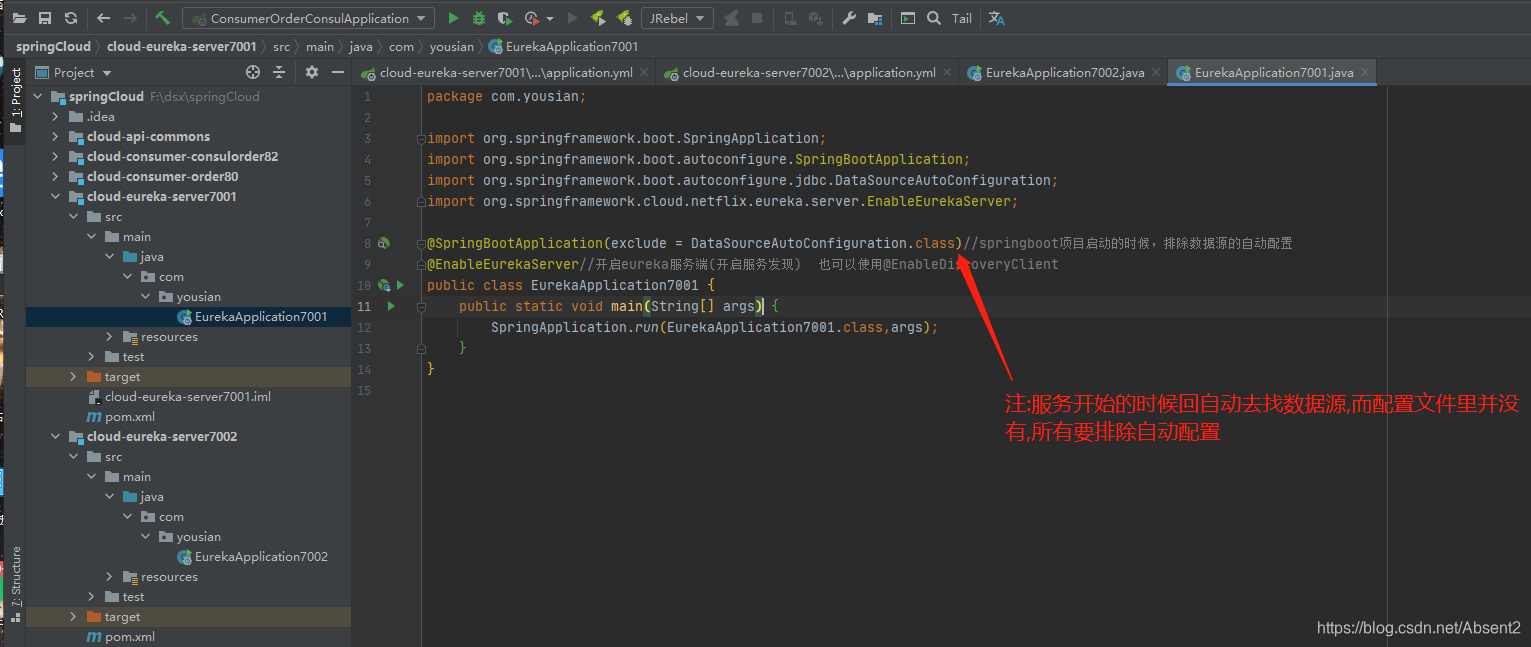Screen dimensions: 1531x647
Task: Click cloud-eureka-server7001 in the breadcrumb bar
Action: (x=182, y=46)
